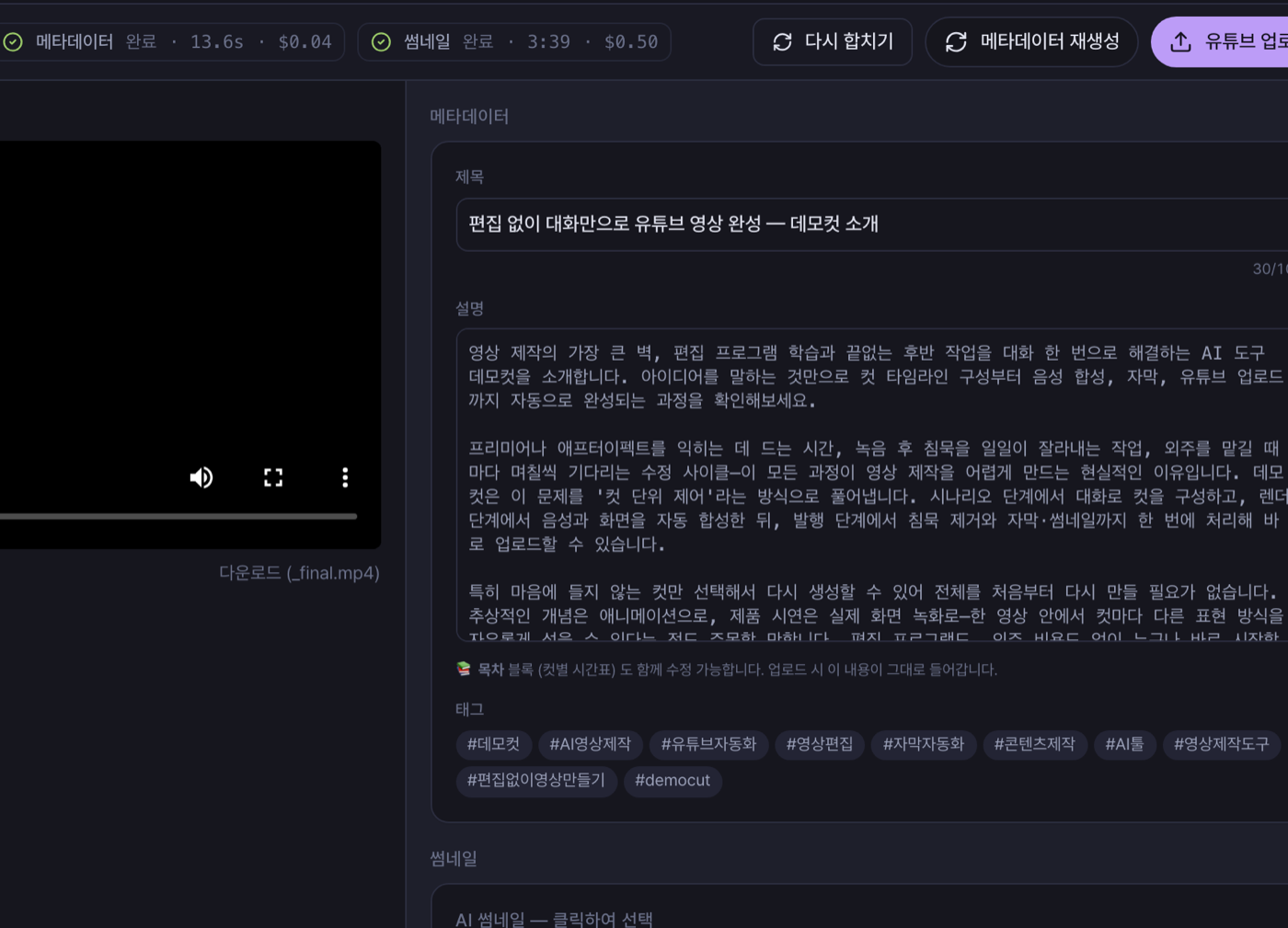Click the 13.6s duration value

217,42
